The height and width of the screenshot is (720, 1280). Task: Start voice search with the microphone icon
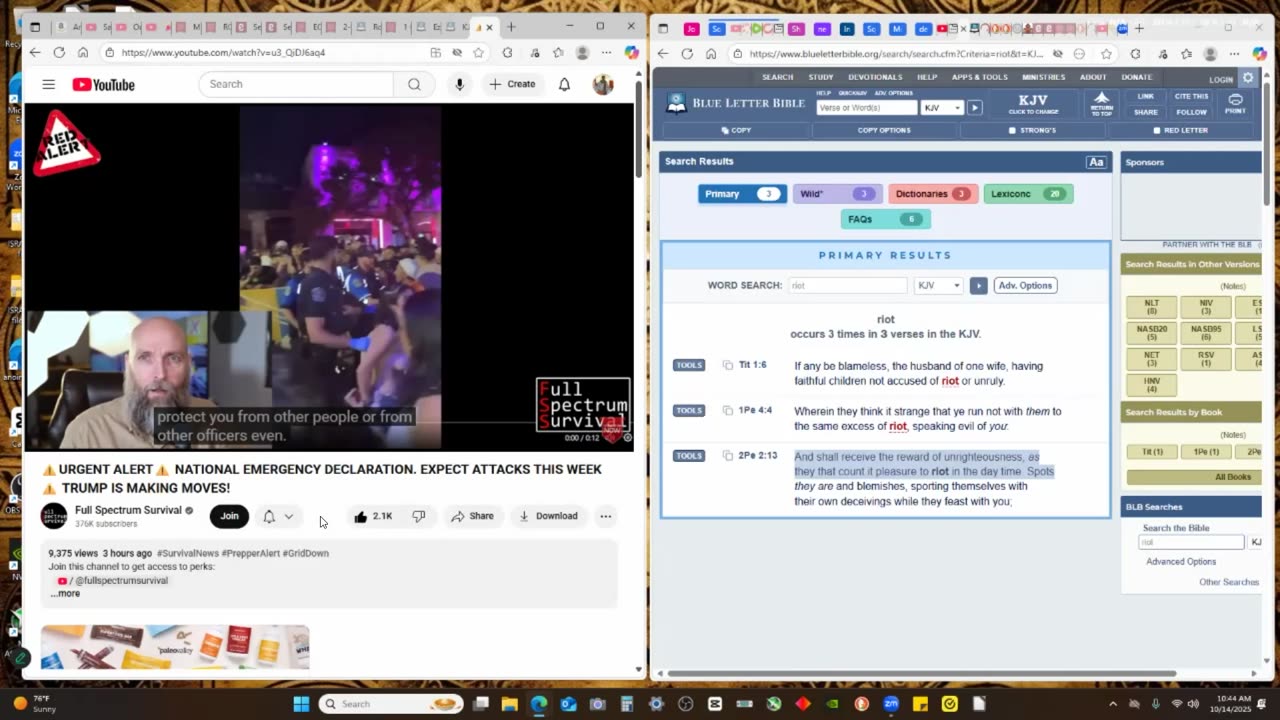[459, 84]
